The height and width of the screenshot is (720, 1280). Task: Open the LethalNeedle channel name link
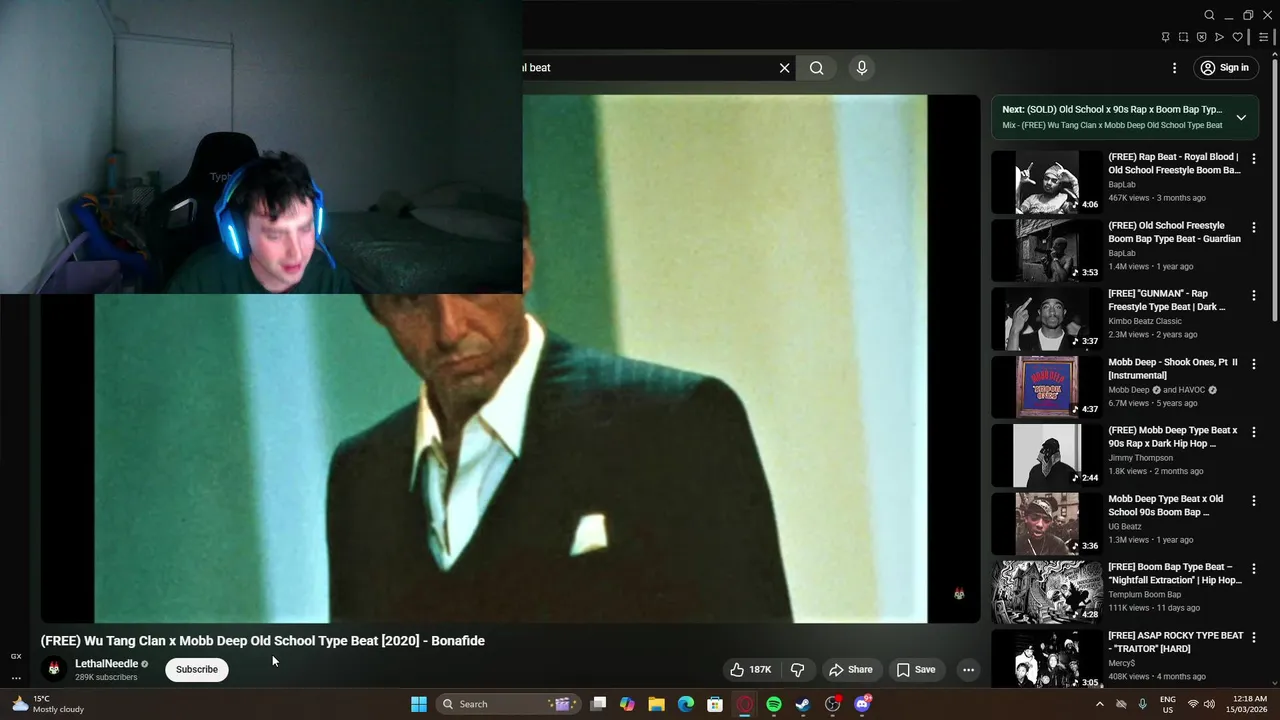tap(107, 664)
